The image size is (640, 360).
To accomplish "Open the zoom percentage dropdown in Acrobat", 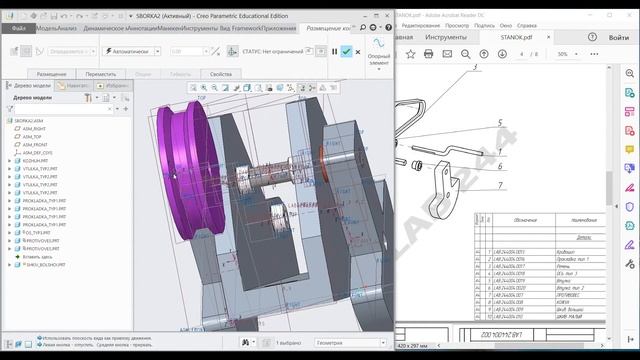I will (576, 54).
